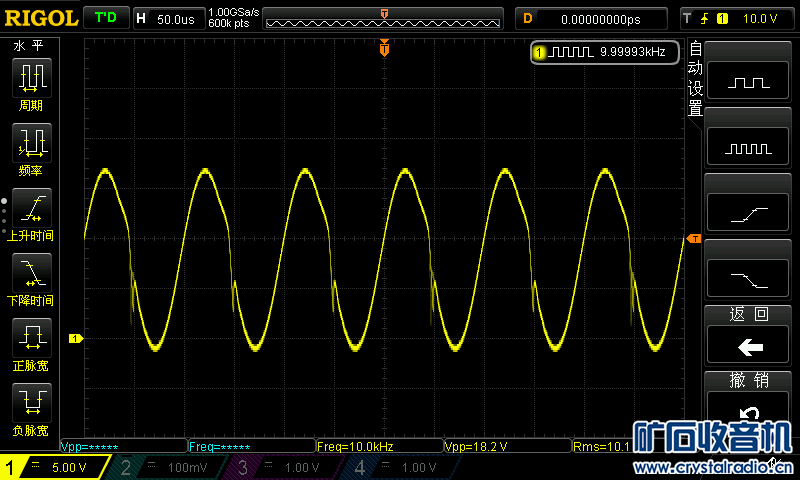
Task: Pick the multi-cycle waveform auto-setup option
Action: (x=750, y=147)
